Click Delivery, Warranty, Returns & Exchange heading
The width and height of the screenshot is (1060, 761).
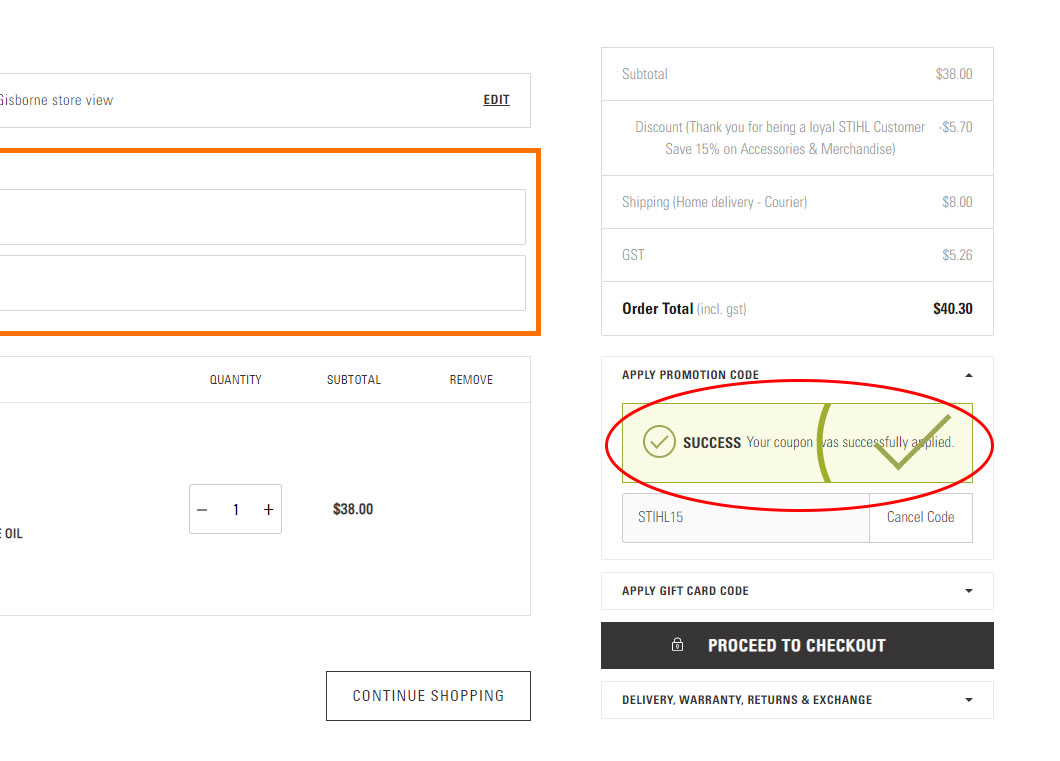(x=746, y=700)
